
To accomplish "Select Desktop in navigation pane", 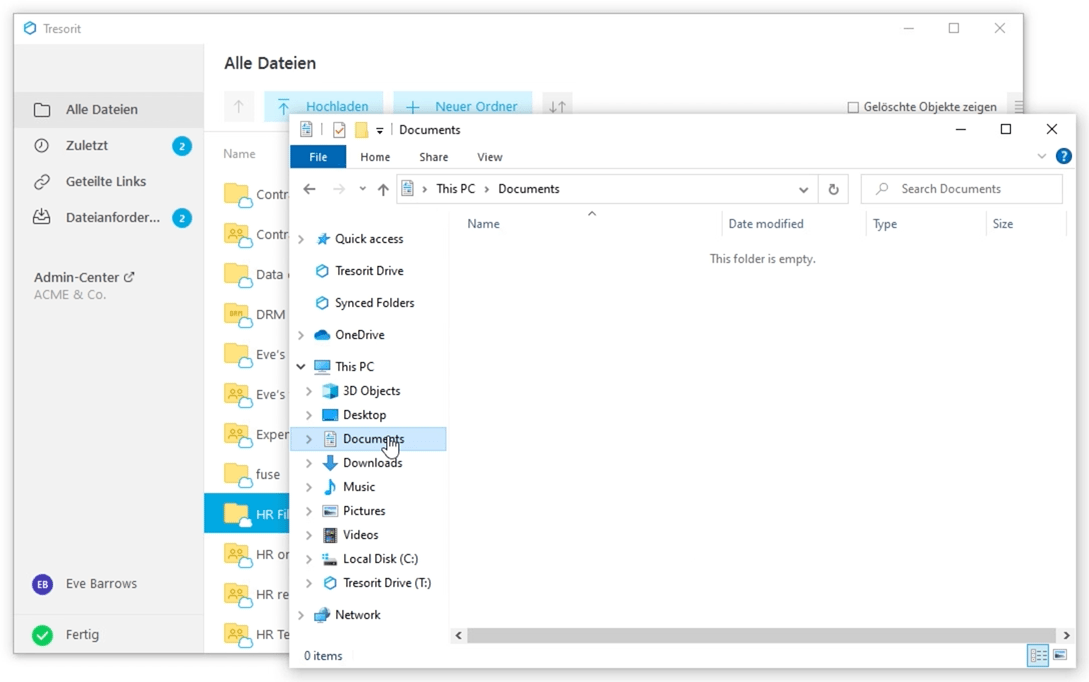I will pyautogui.click(x=364, y=415).
